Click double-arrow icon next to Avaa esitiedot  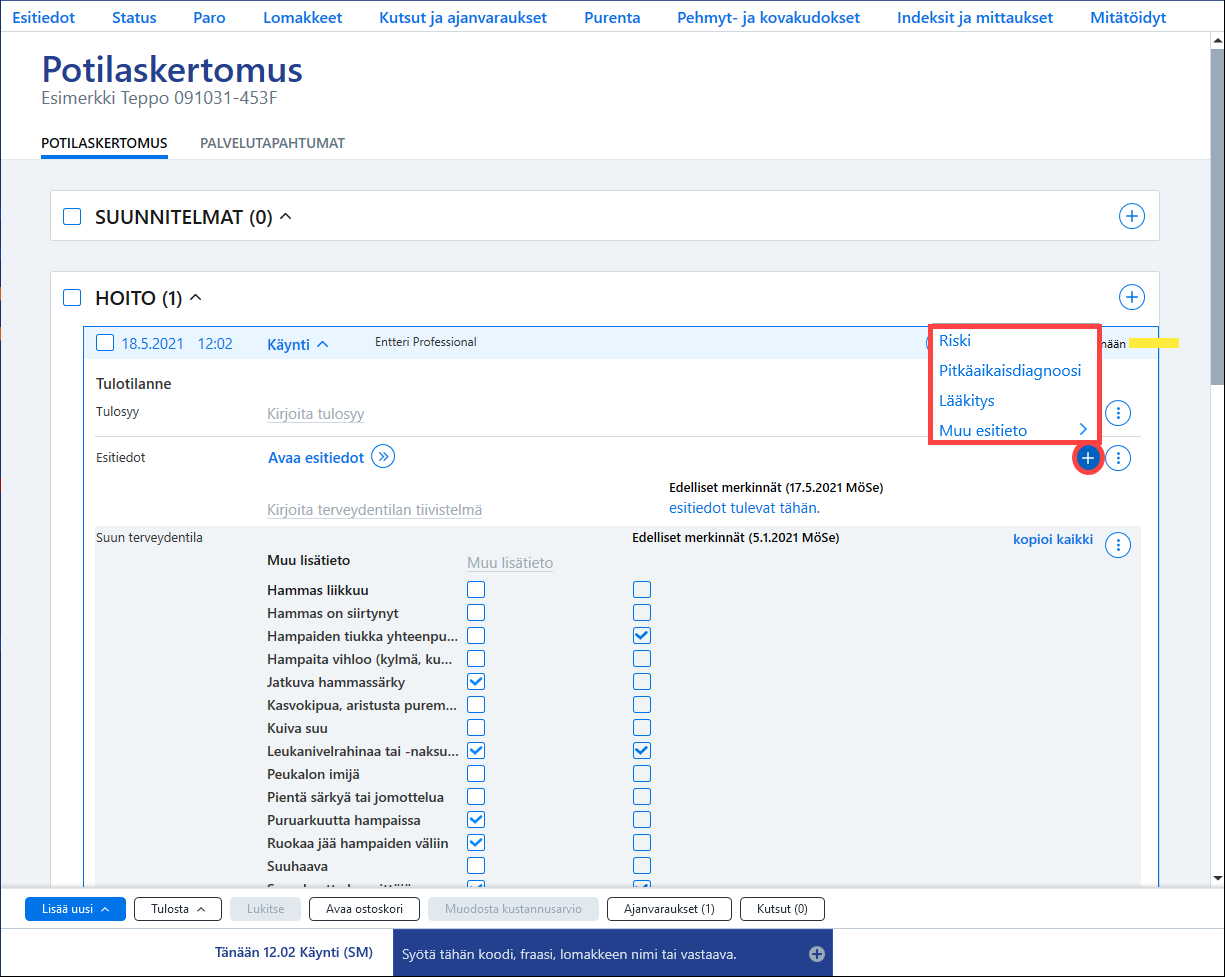tap(383, 457)
